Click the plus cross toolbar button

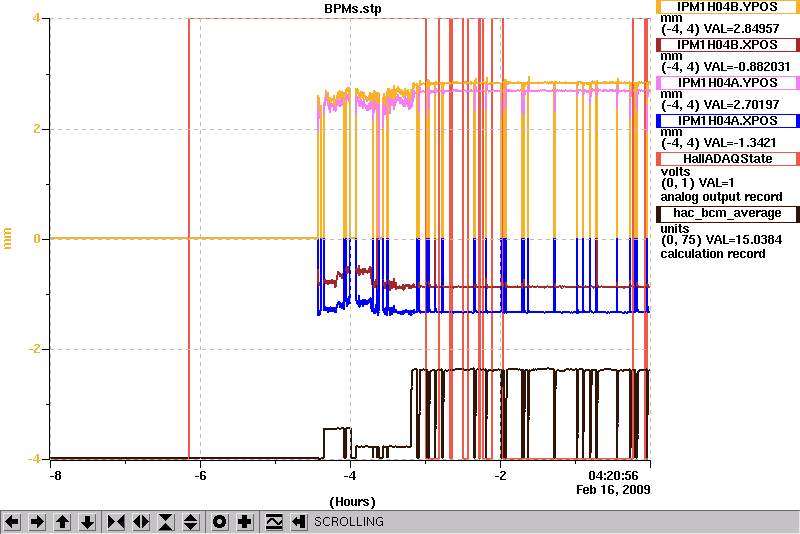click(x=245, y=522)
